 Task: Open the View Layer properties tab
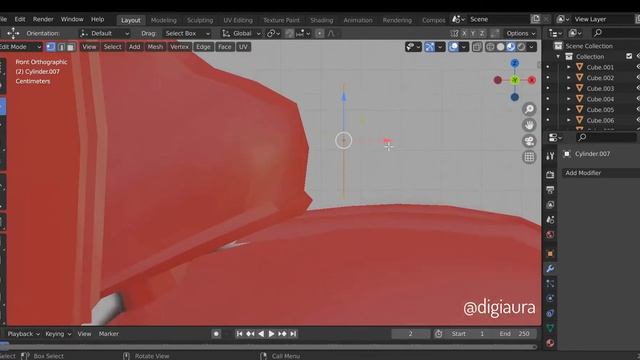(550, 204)
